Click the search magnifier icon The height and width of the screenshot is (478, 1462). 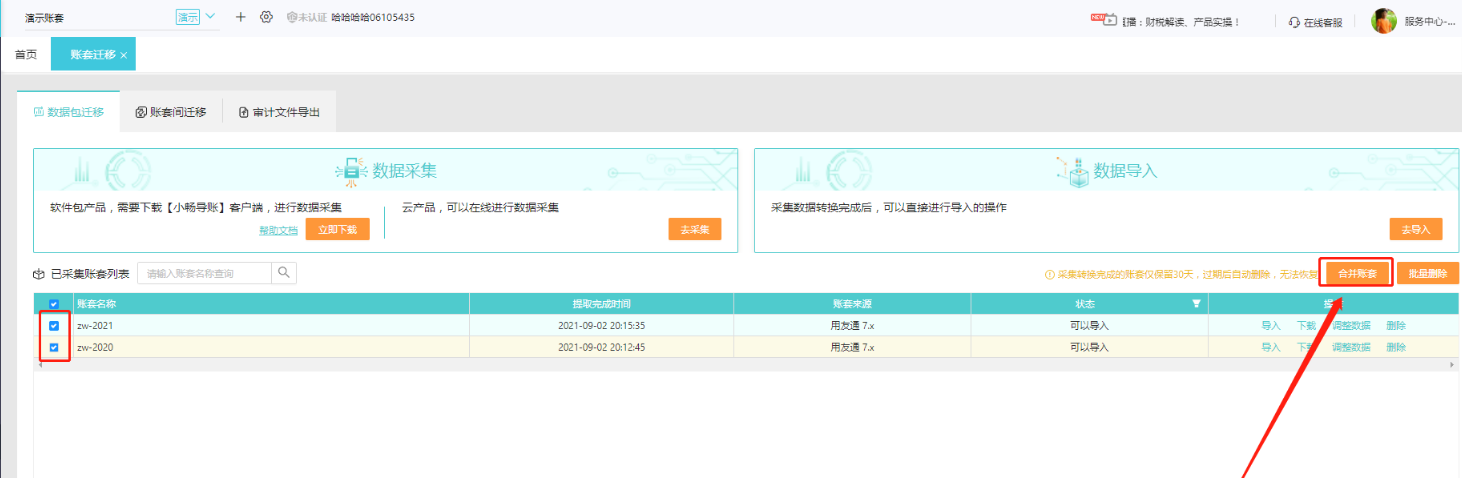click(284, 273)
